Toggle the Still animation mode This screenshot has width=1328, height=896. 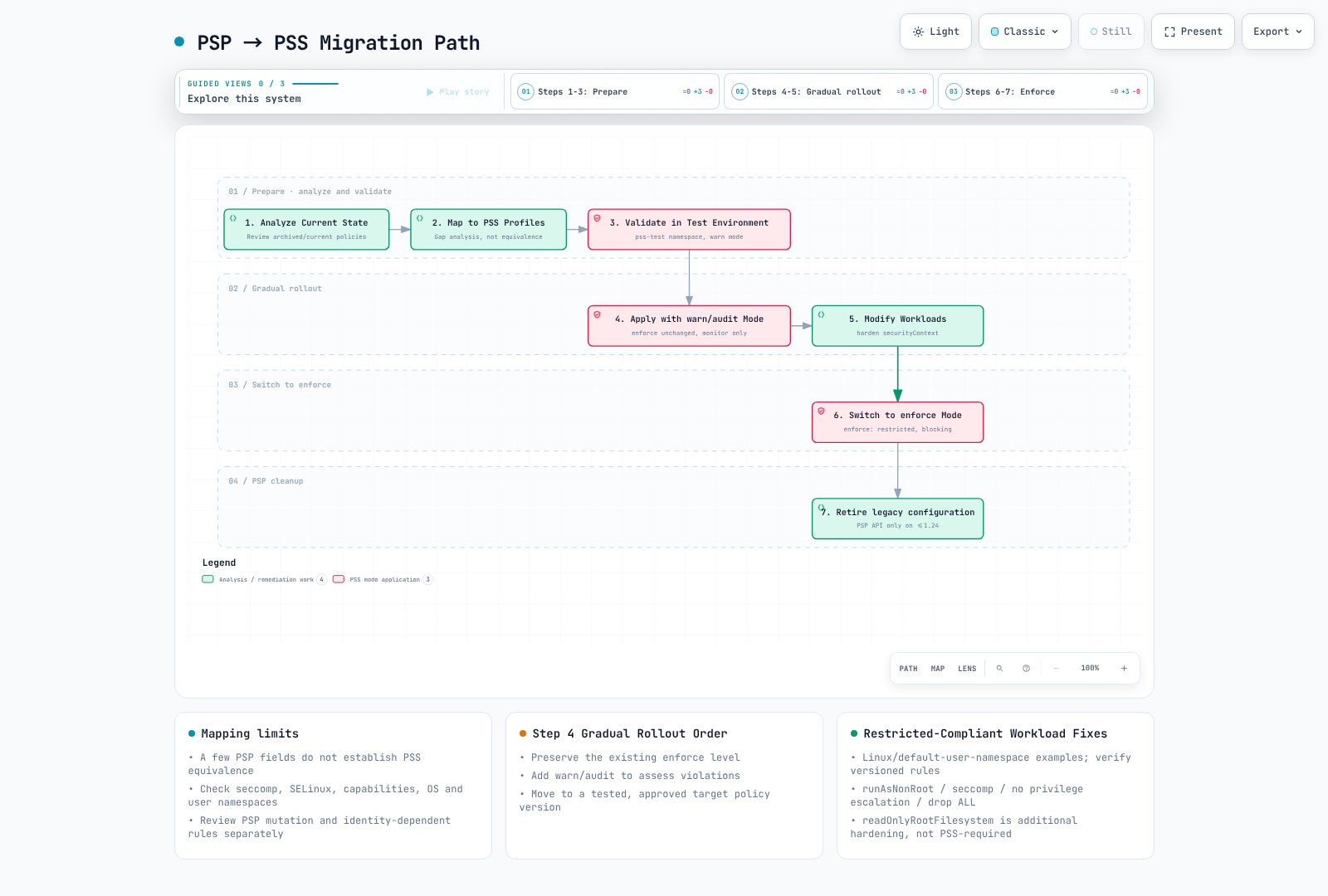[1111, 32]
